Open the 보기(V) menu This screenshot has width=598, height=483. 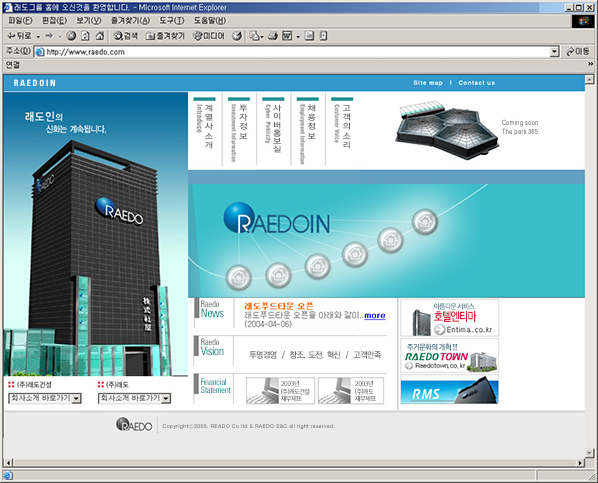(88, 21)
